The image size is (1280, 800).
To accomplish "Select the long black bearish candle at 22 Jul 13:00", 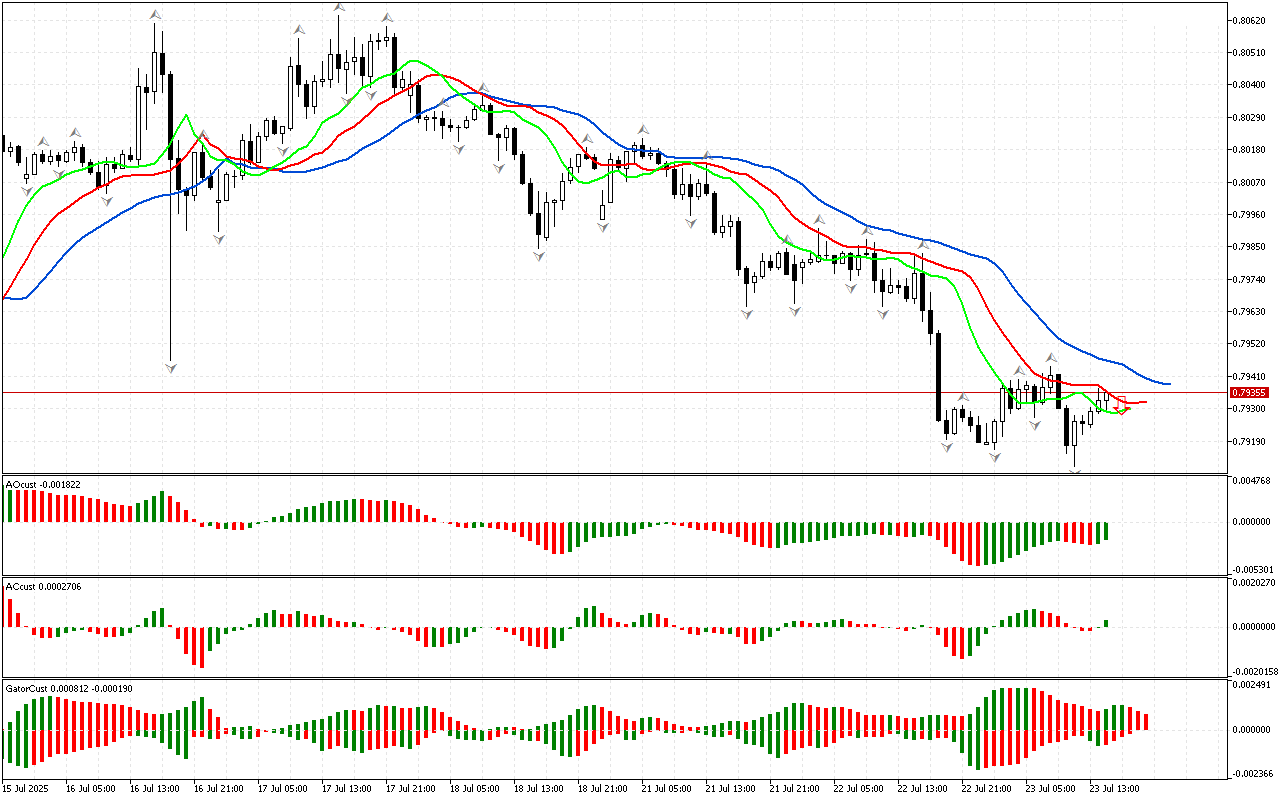I will (938, 376).
